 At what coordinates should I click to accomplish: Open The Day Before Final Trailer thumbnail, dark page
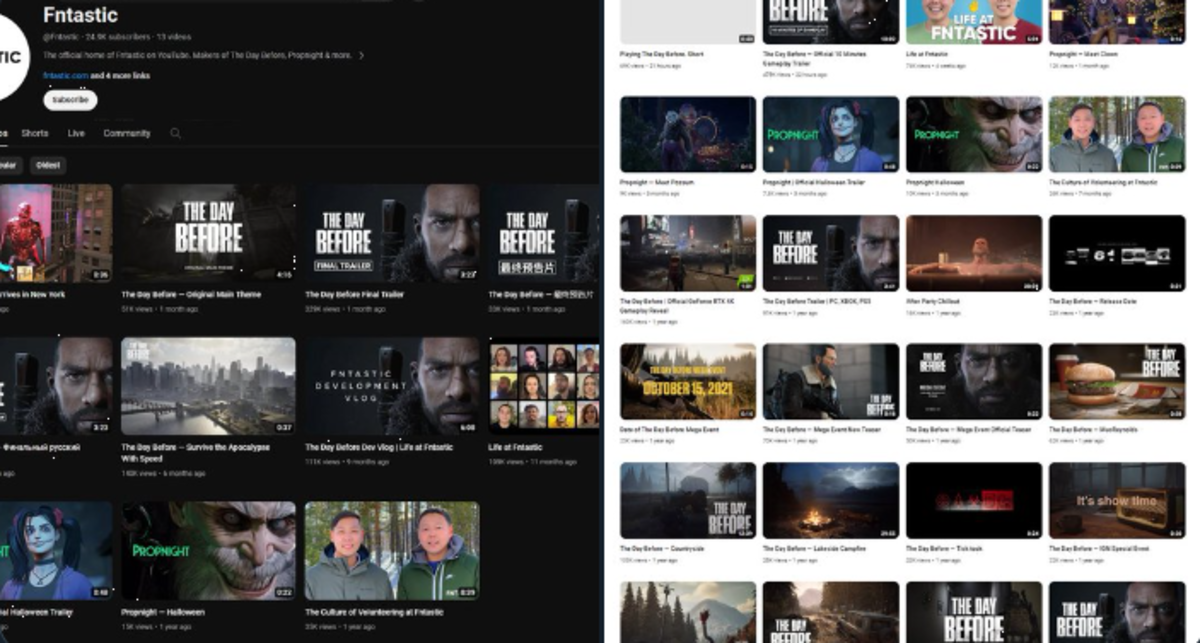point(392,233)
